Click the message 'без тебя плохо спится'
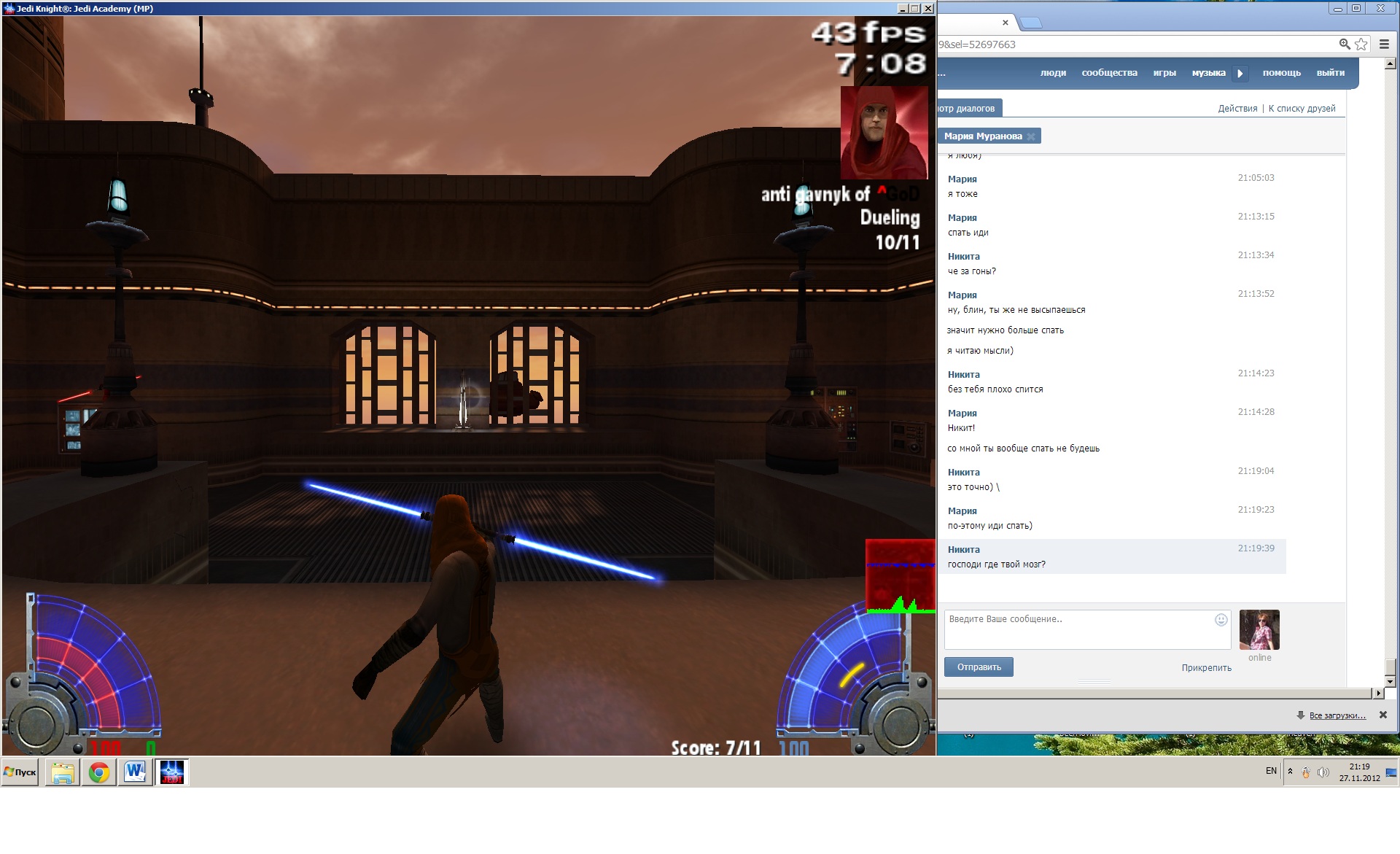The height and width of the screenshot is (854, 1400). (995, 389)
